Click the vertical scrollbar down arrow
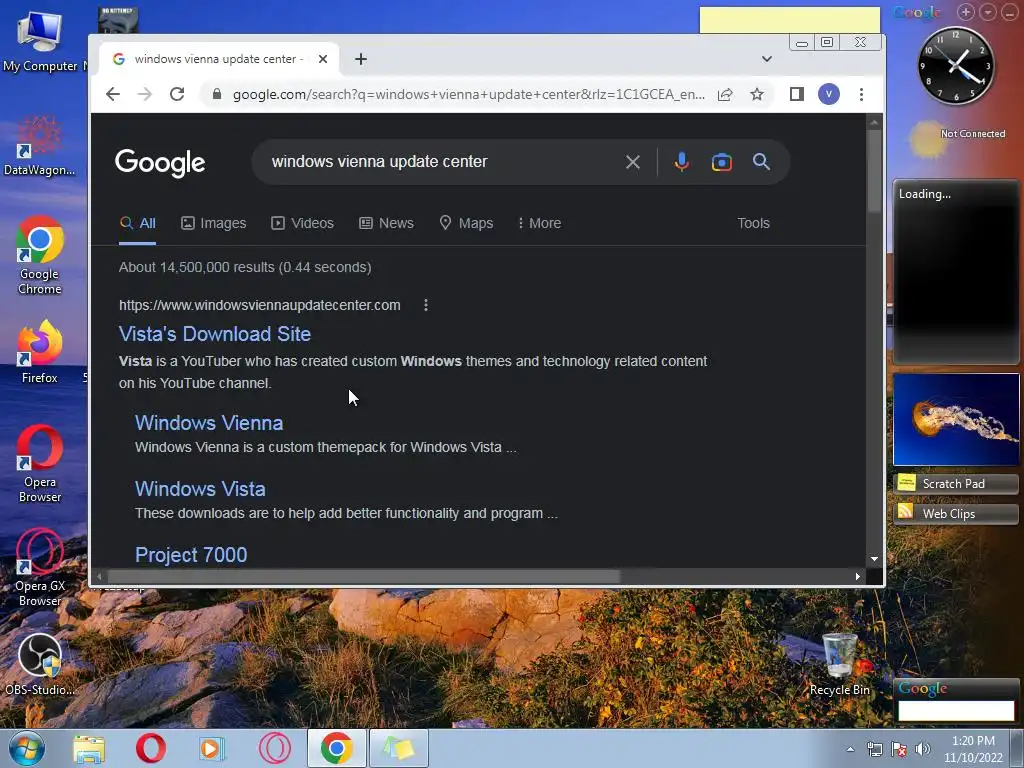Viewport: 1024px width, 768px height. point(874,559)
